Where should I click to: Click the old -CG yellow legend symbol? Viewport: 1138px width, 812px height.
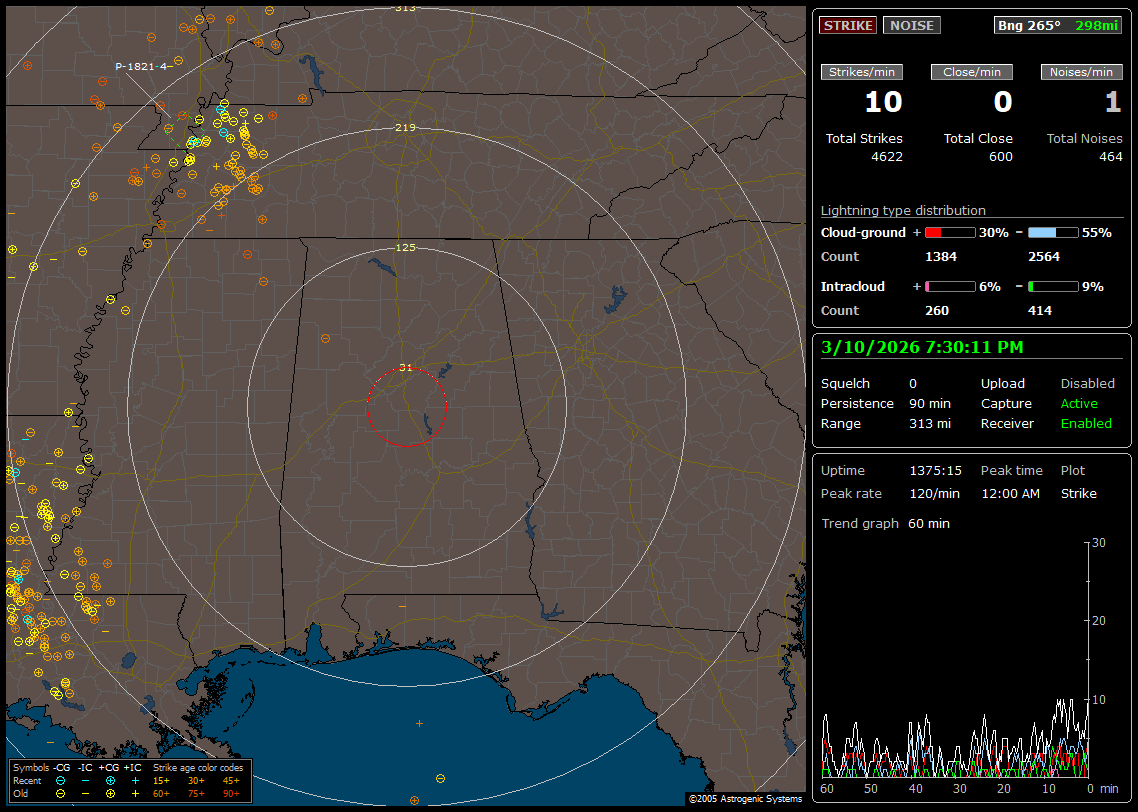pyautogui.click(x=61, y=793)
